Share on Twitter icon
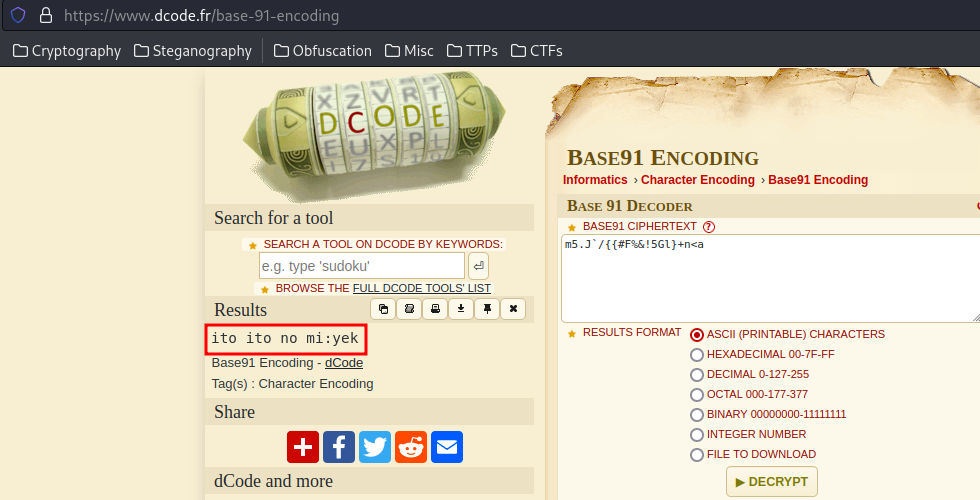The height and width of the screenshot is (500, 980). 375,447
